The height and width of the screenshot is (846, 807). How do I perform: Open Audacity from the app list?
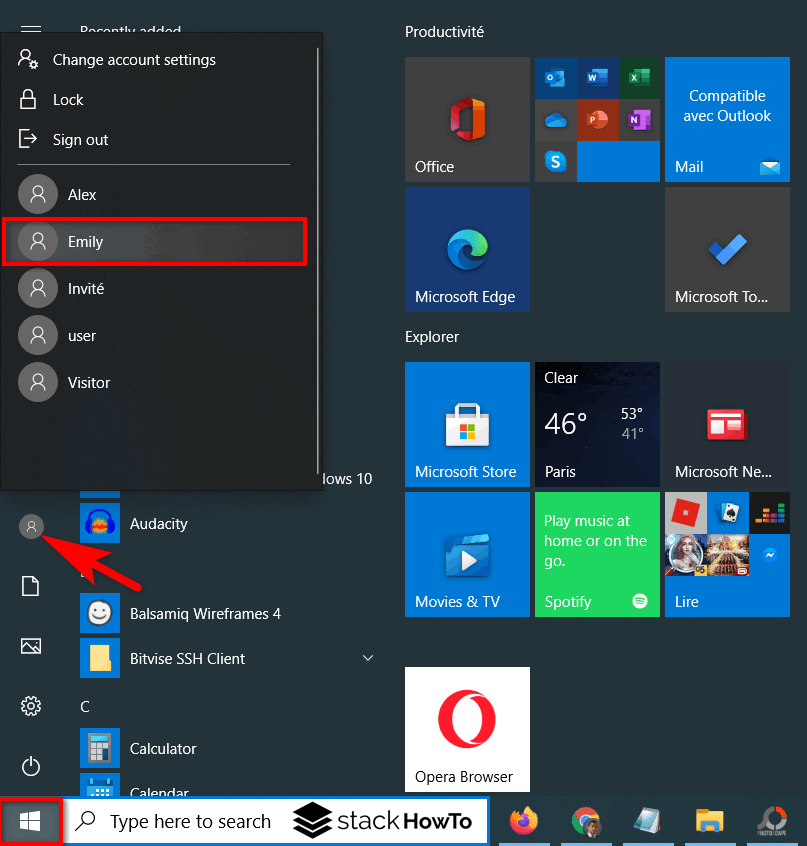click(155, 523)
